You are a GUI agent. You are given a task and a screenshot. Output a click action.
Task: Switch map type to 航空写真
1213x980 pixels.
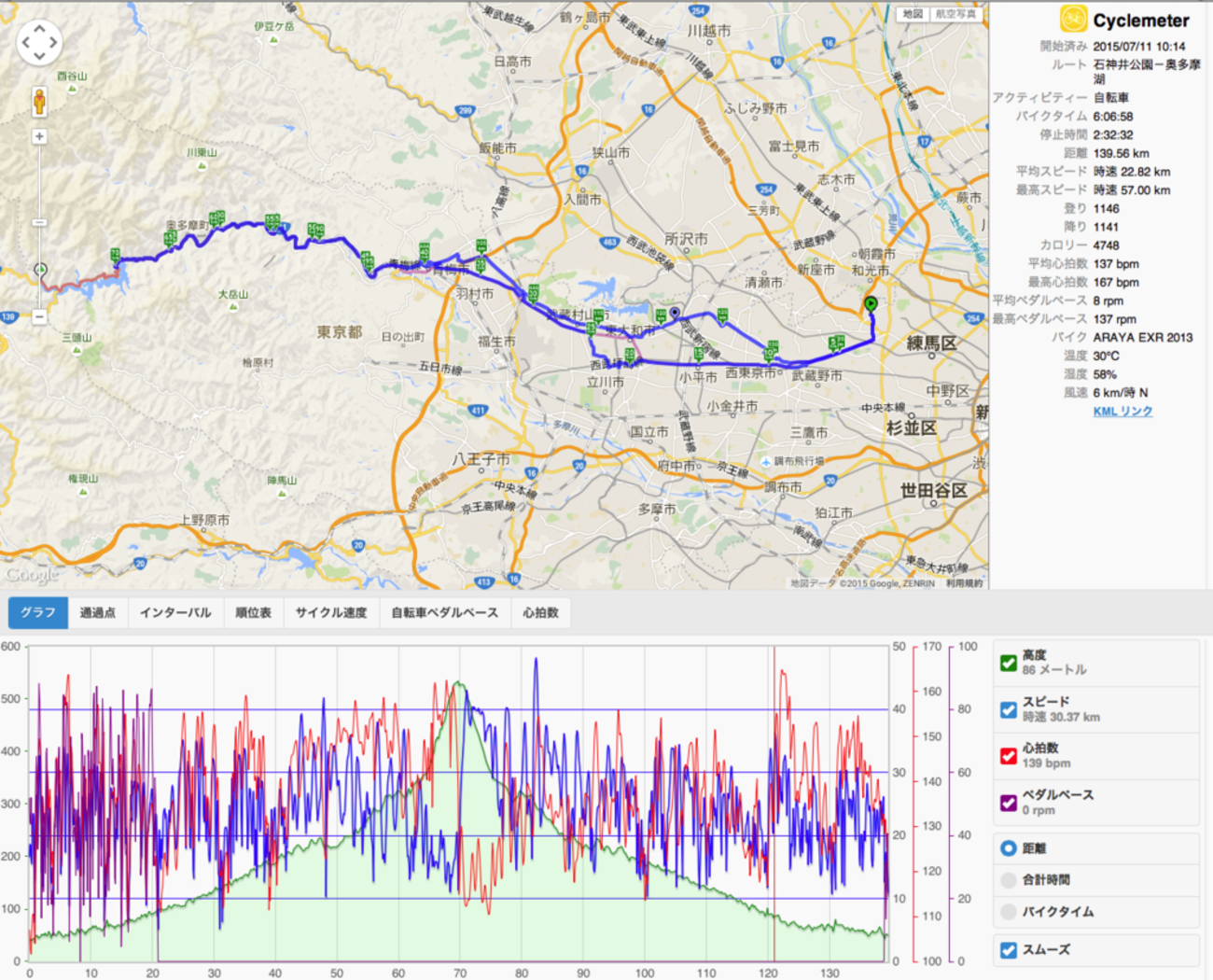[x=955, y=13]
